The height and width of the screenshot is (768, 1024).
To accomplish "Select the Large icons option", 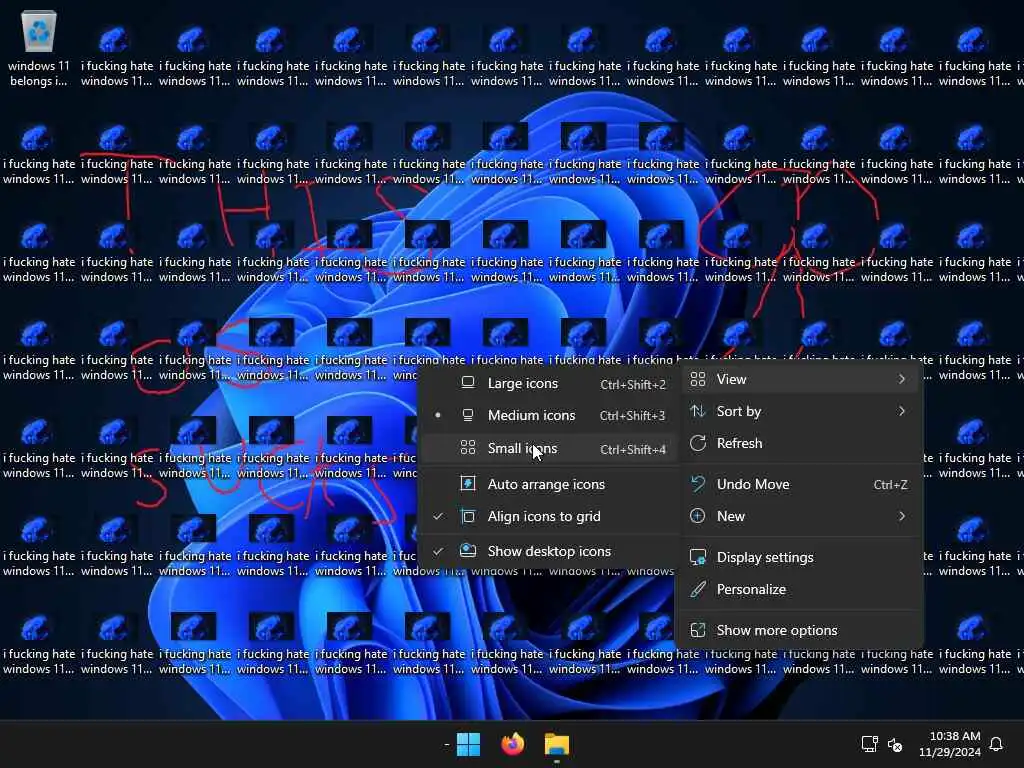I will click(x=549, y=383).
